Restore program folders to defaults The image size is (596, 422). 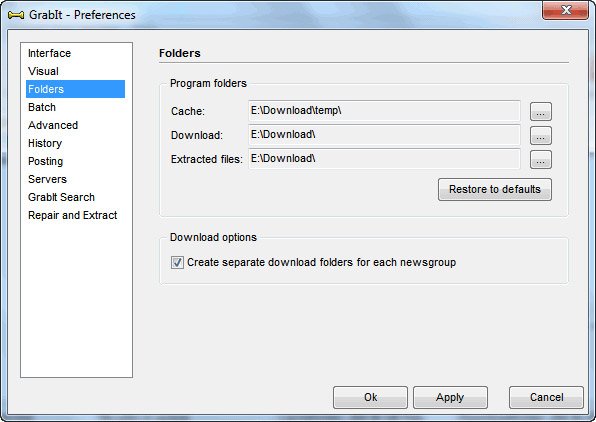point(495,189)
